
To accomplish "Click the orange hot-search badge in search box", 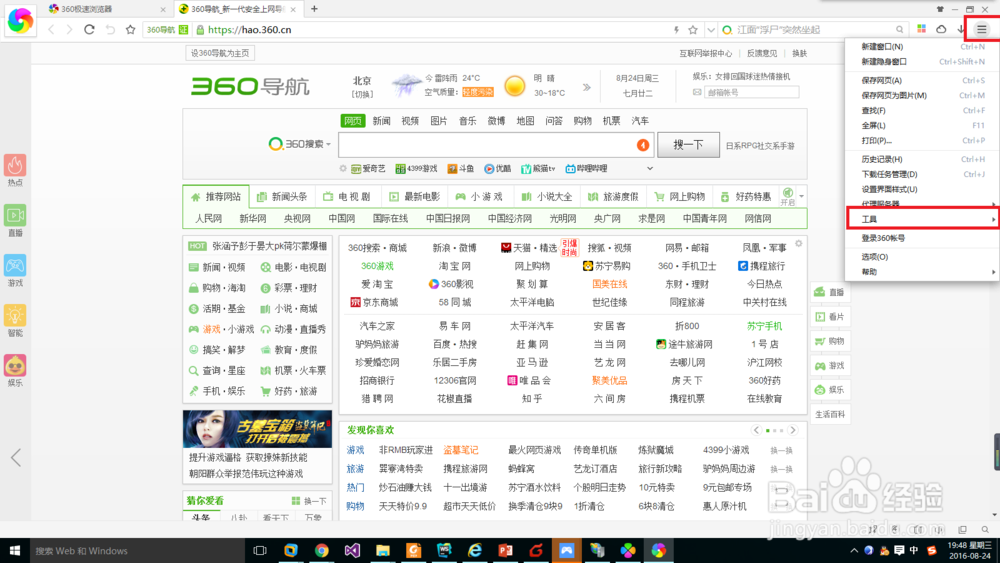I will 643,145.
